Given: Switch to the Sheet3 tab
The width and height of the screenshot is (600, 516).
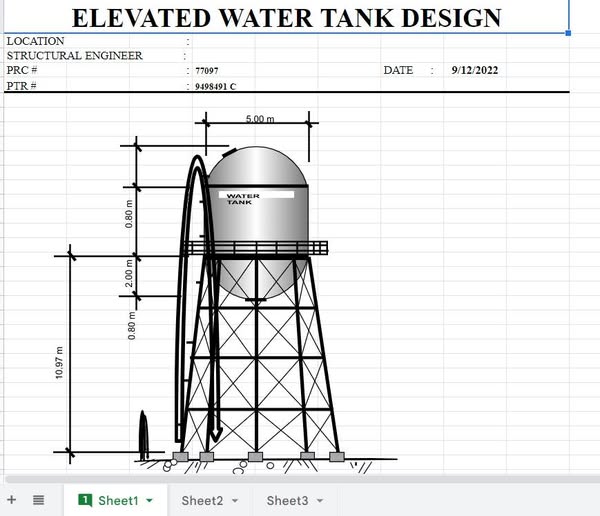Looking at the screenshot, I should coord(287,500).
